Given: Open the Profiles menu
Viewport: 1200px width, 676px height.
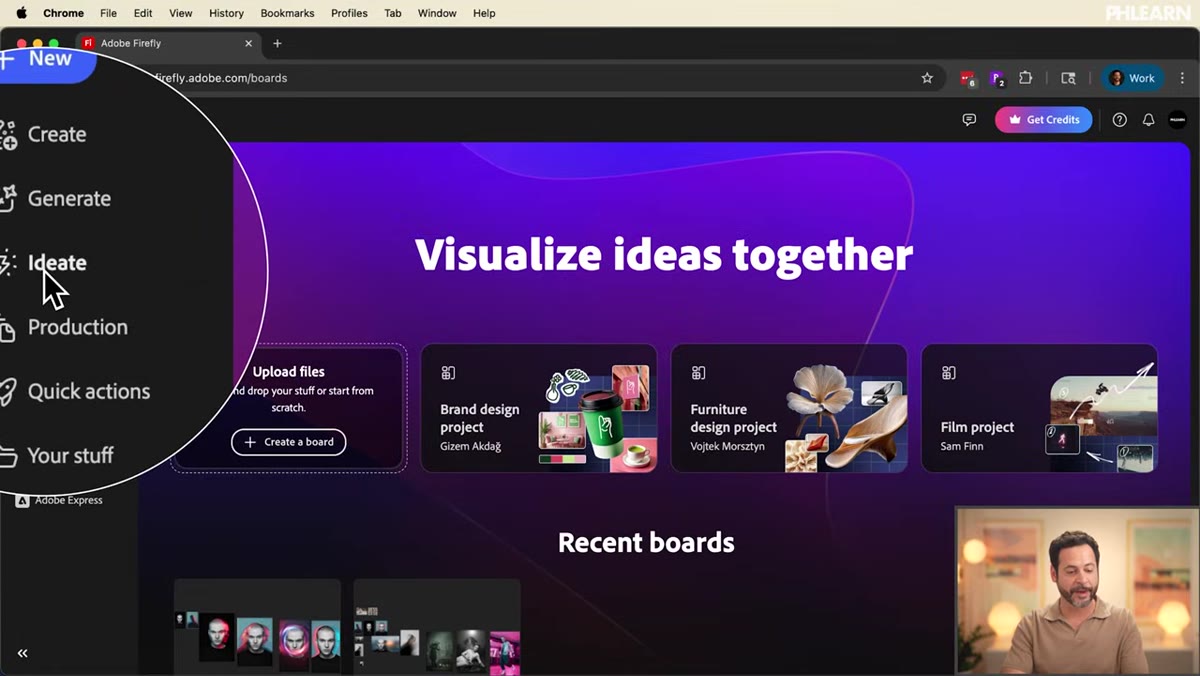Looking at the screenshot, I should [349, 13].
